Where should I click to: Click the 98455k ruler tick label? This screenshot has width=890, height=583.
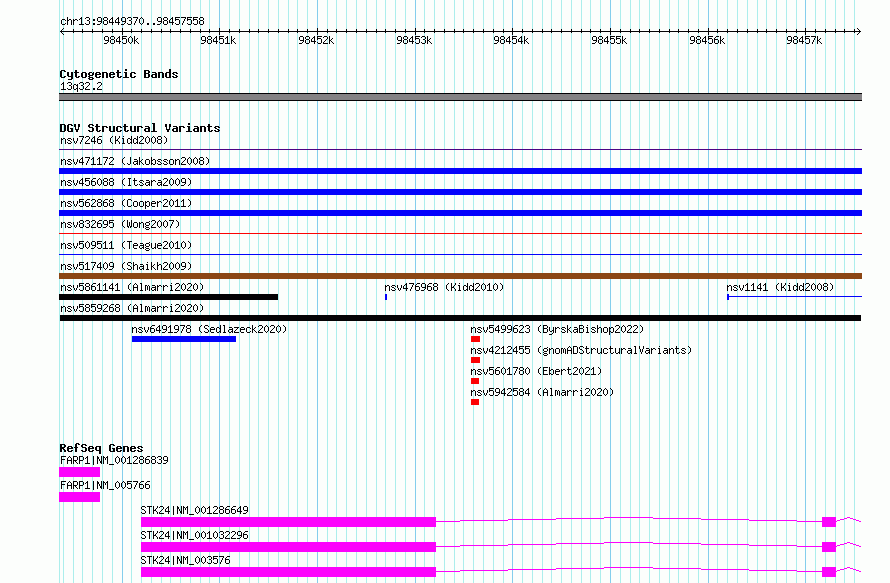(x=609, y=40)
